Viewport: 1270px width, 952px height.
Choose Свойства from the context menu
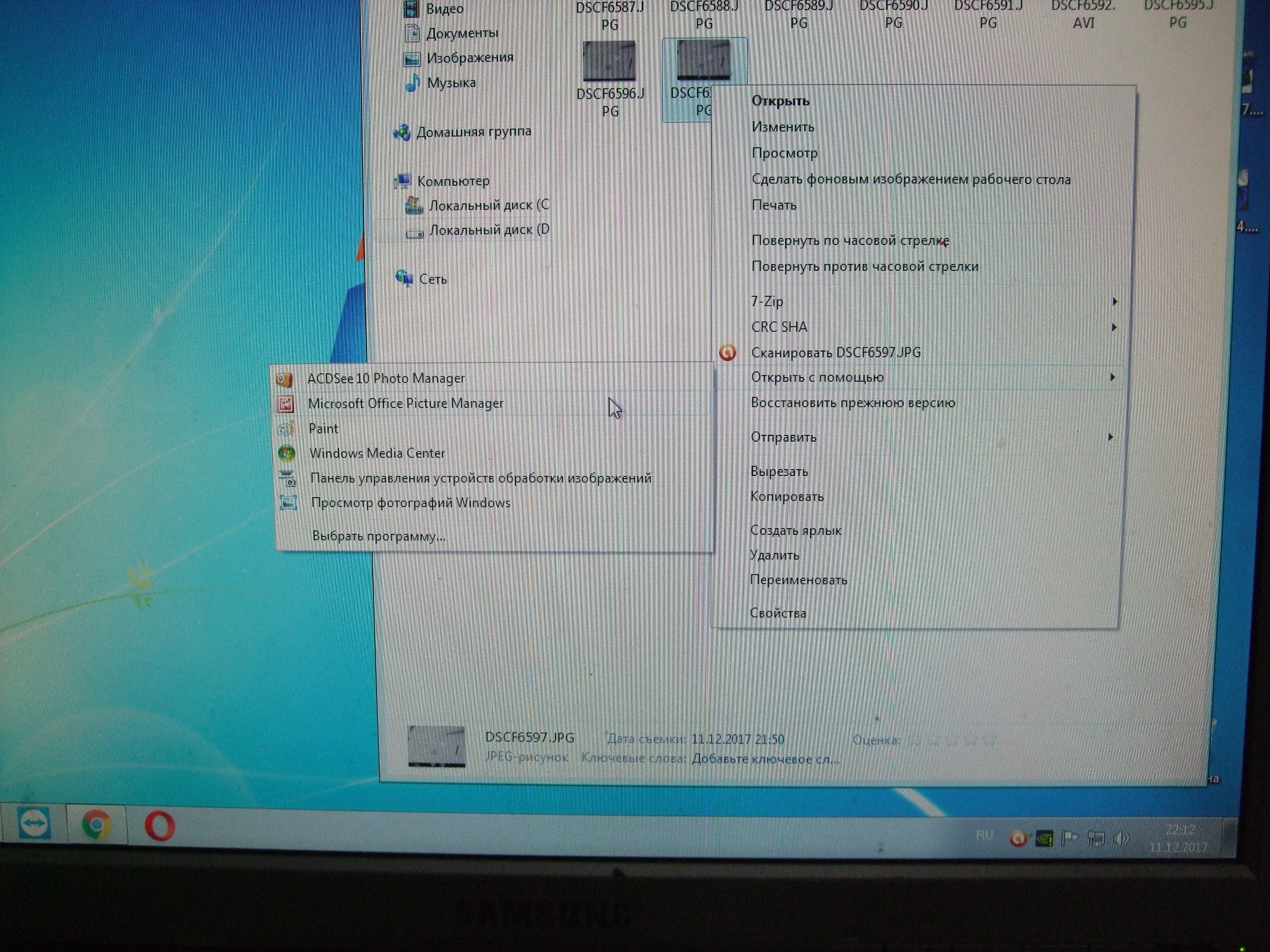click(x=778, y=613)
